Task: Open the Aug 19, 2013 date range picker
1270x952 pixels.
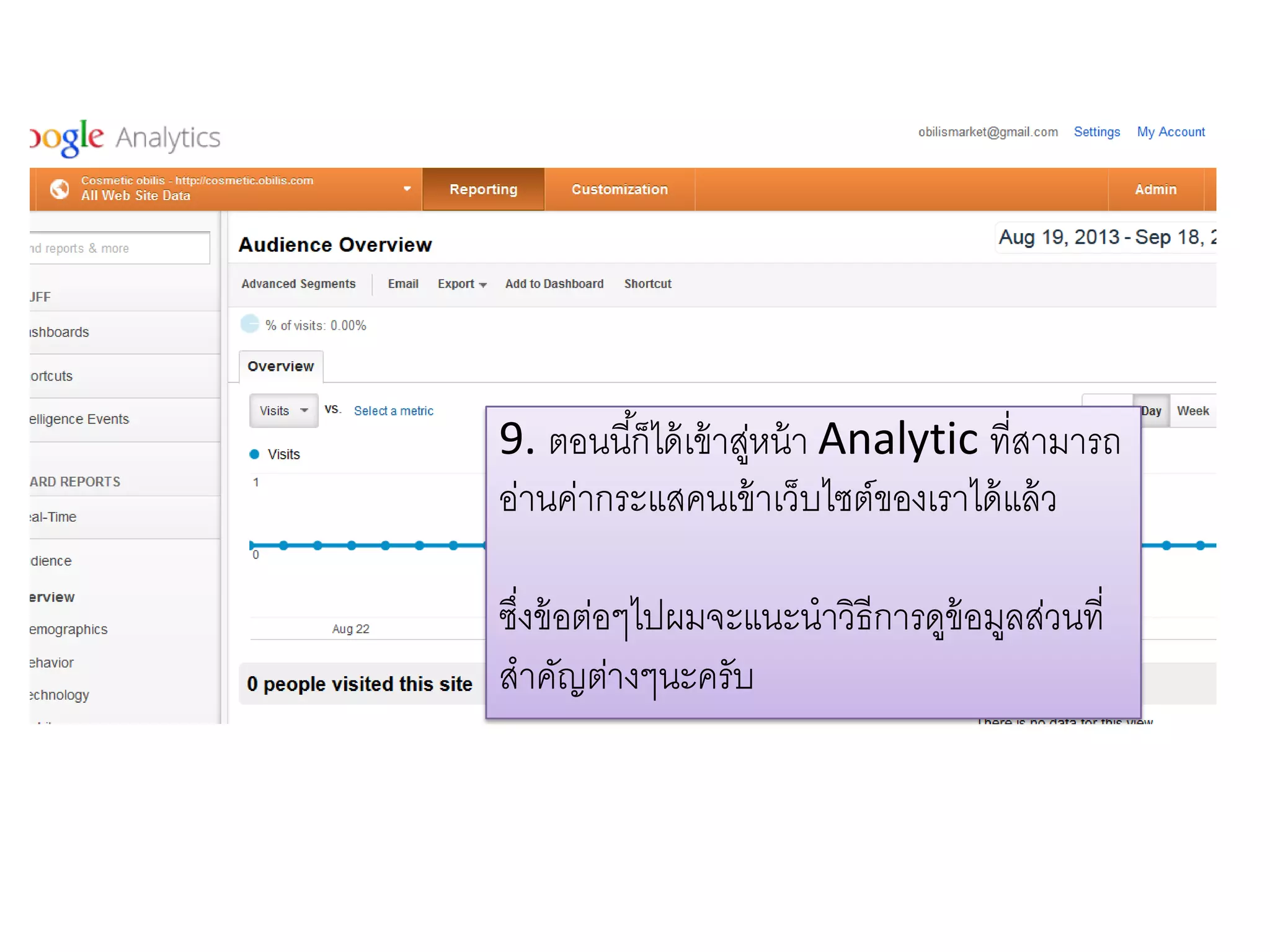Action: click(x=1106, y=237)
